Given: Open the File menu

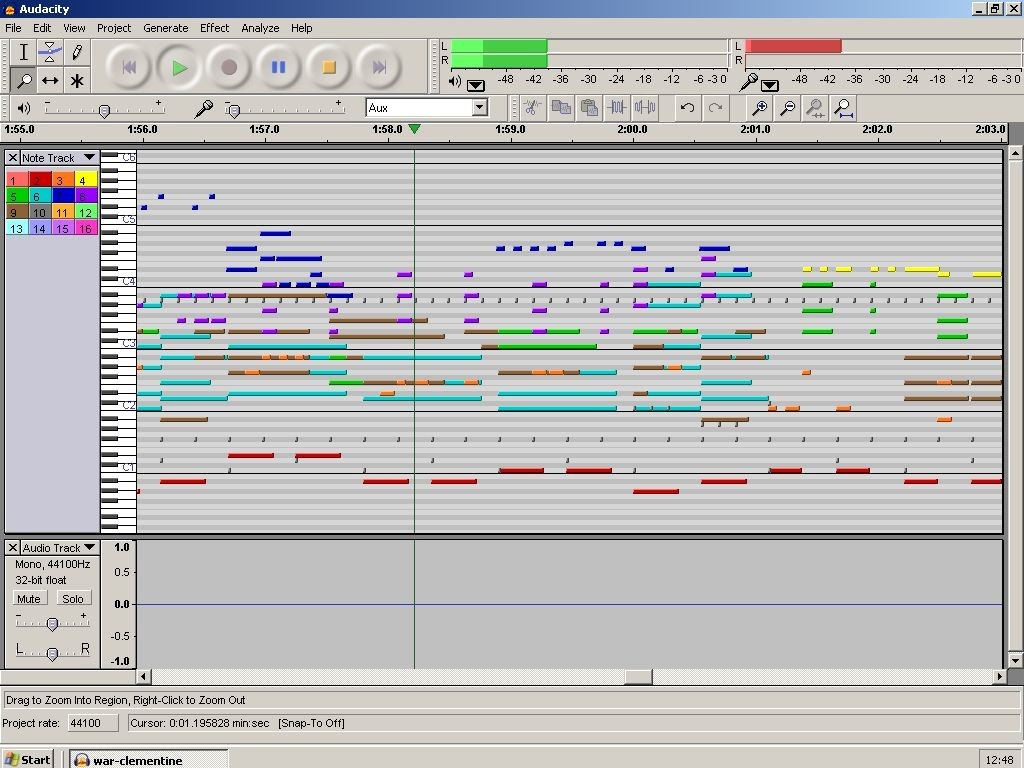Looking at the screenshot, I should (13, 28).
